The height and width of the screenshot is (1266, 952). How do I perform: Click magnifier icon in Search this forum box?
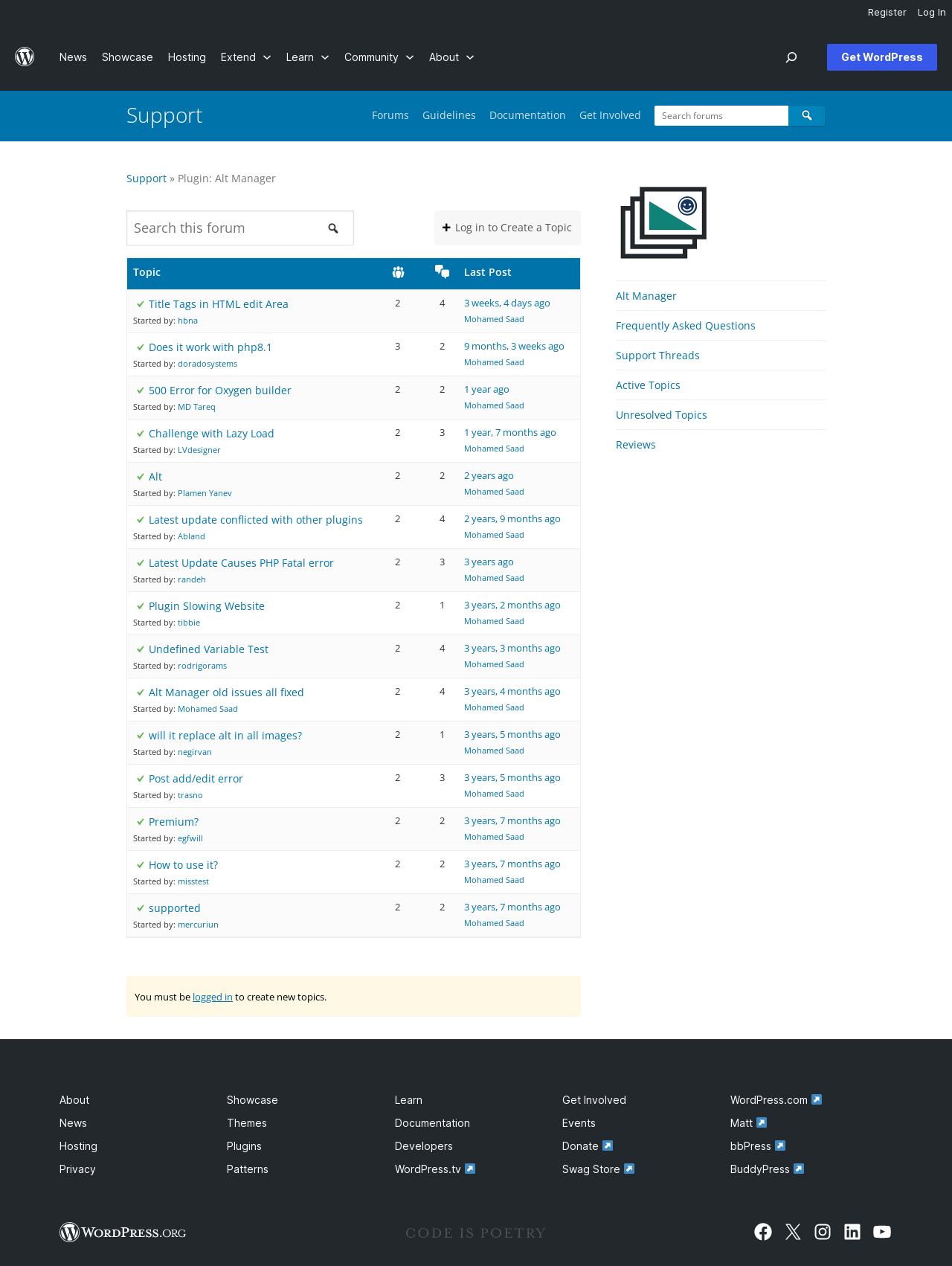coord(333,228)
